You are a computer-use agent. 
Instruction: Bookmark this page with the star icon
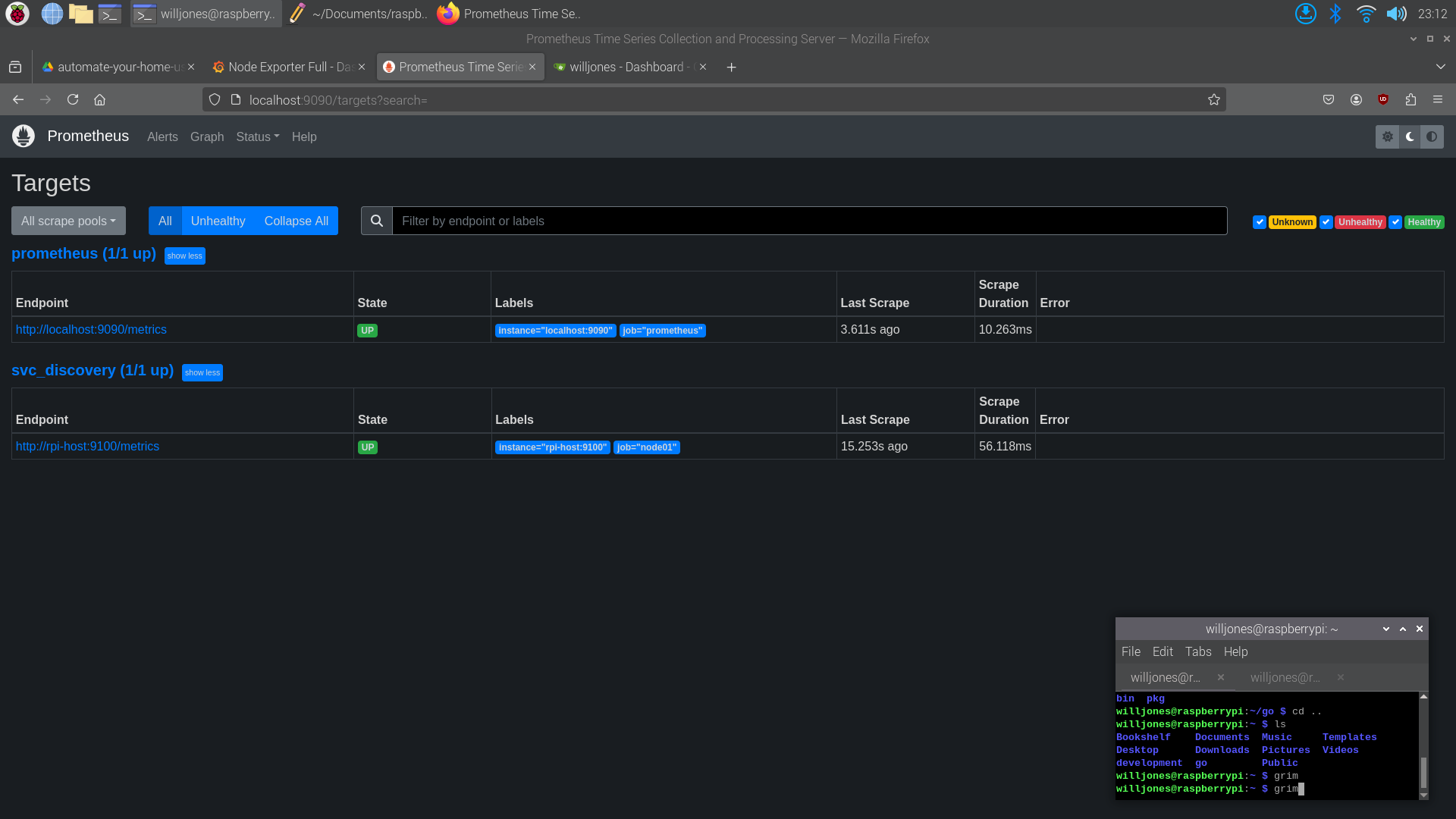coord(1213,99)
